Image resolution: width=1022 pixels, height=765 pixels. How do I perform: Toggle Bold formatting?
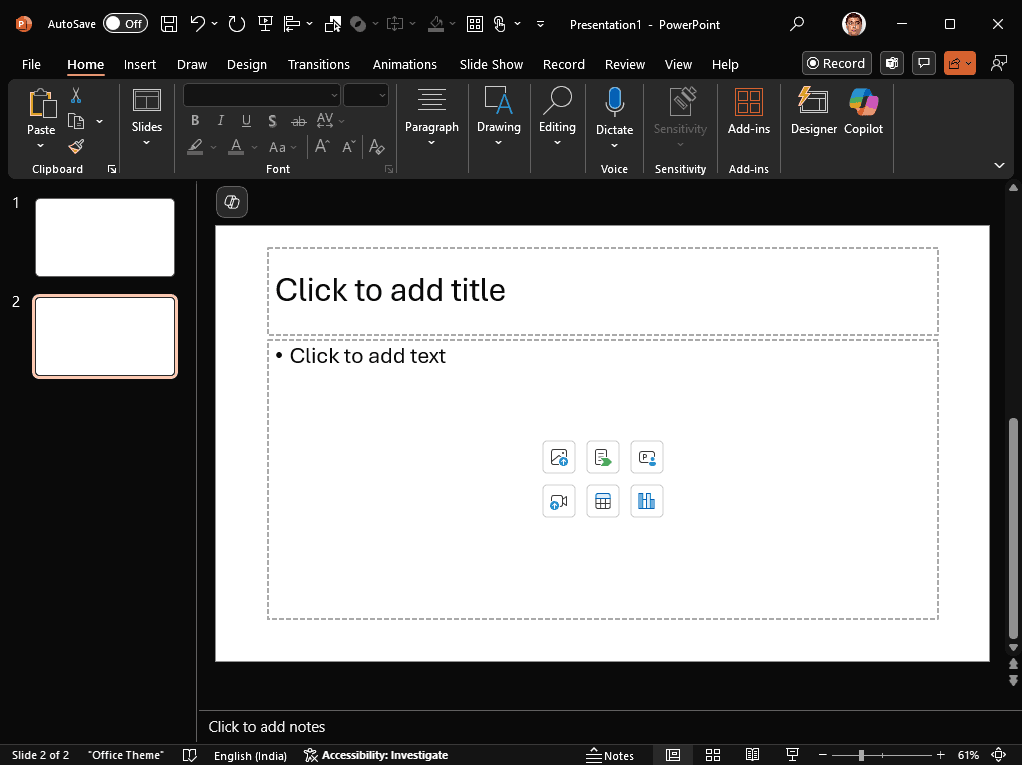(195, 121)
